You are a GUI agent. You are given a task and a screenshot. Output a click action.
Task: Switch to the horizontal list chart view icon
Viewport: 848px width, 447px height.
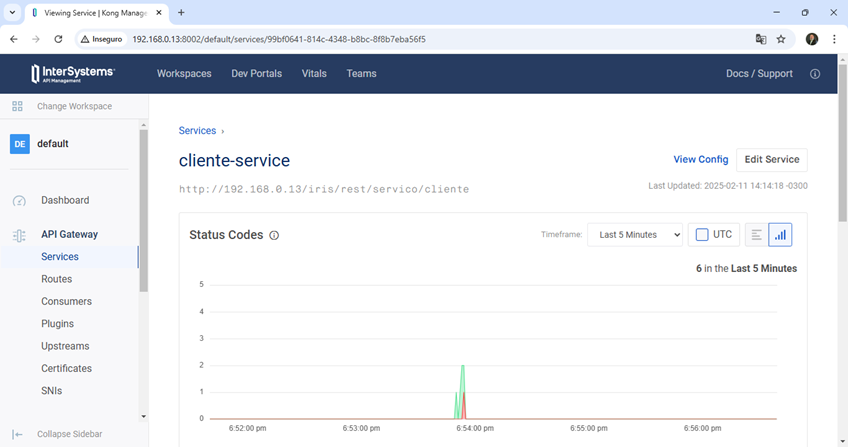757,235
